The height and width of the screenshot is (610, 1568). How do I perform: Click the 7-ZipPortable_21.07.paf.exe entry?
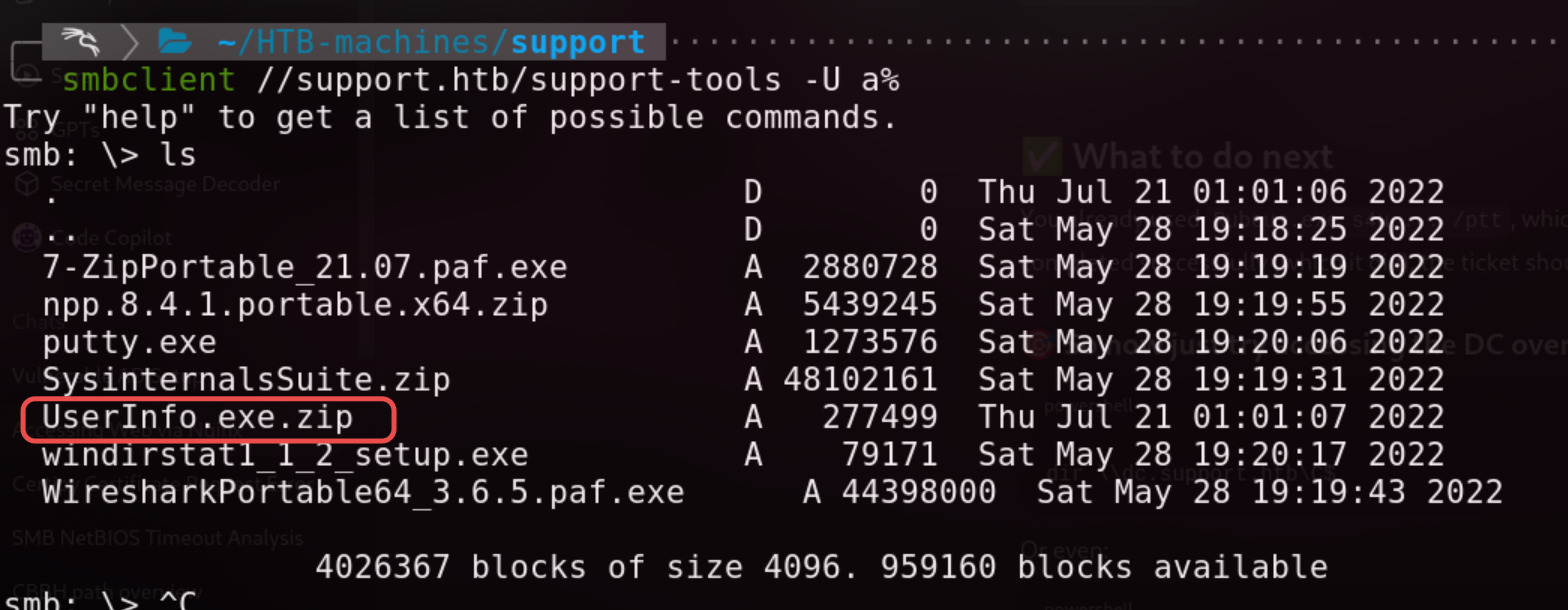click(305, 267)
